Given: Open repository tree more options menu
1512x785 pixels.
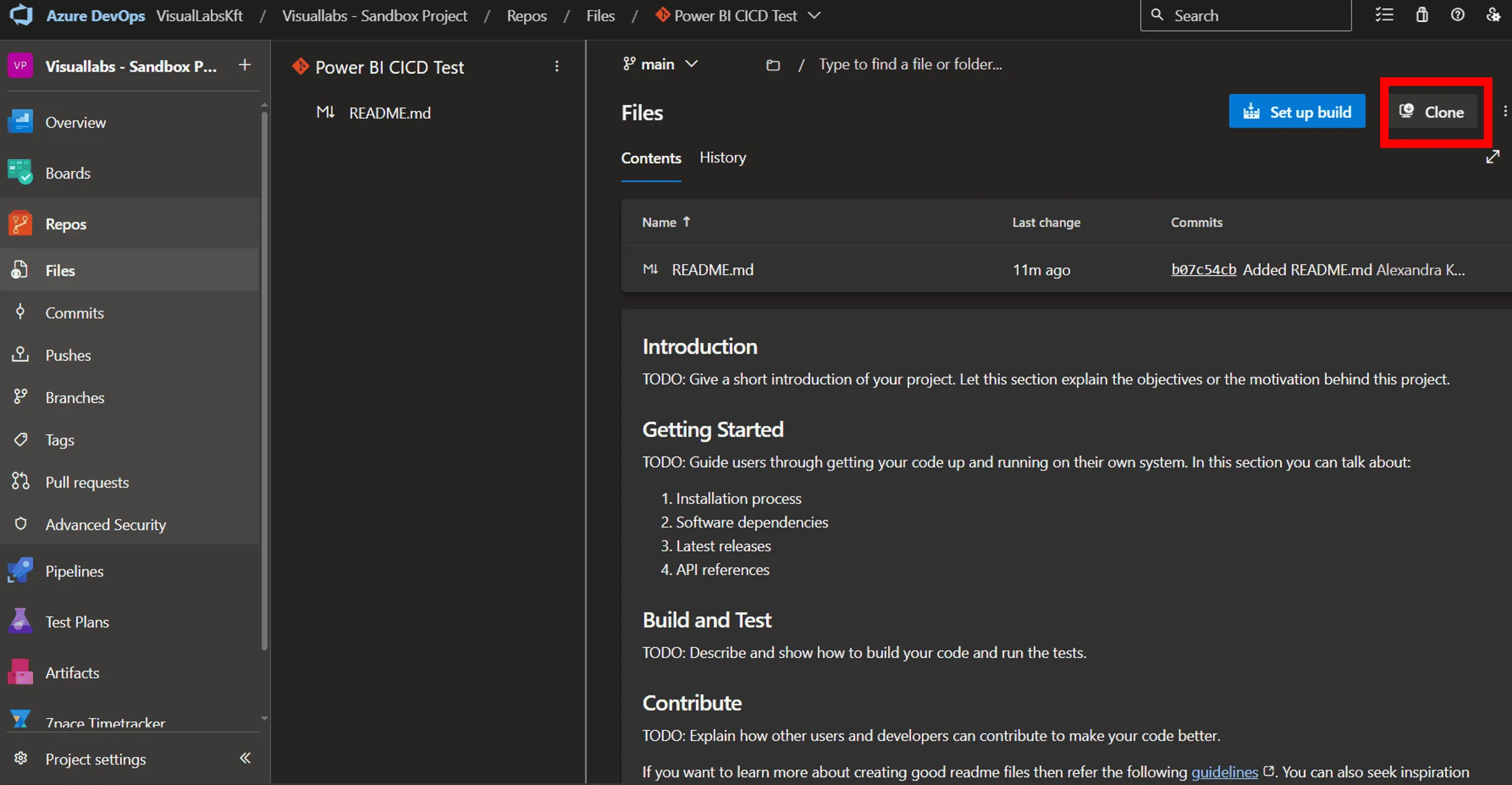Looking at the screenshot, I should (x=557, y=66).
